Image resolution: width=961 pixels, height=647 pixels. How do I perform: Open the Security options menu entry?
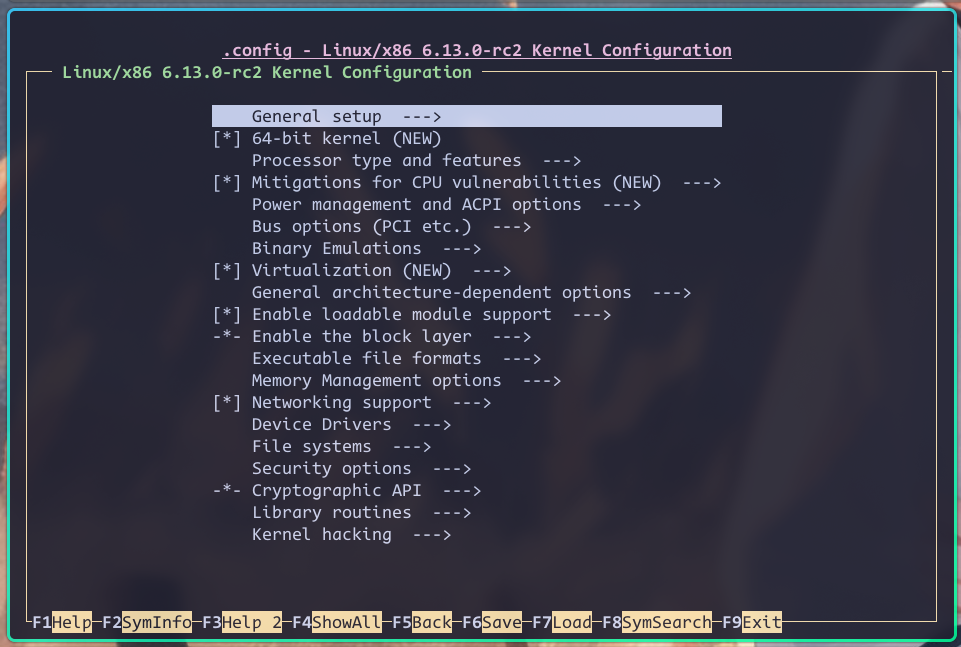pyautogui.click(x=331, y=469)
